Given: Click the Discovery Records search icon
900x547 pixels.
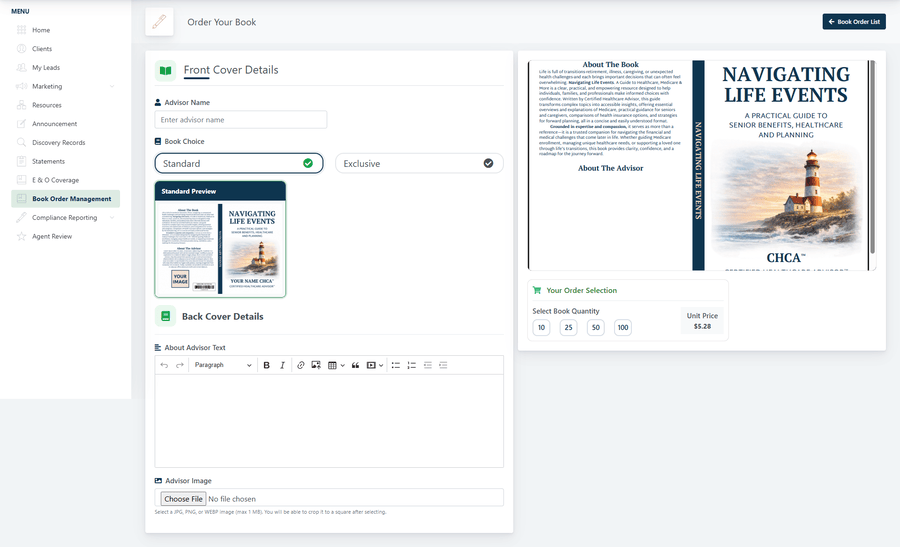Looking at the screenshot, I should point(21,142).
